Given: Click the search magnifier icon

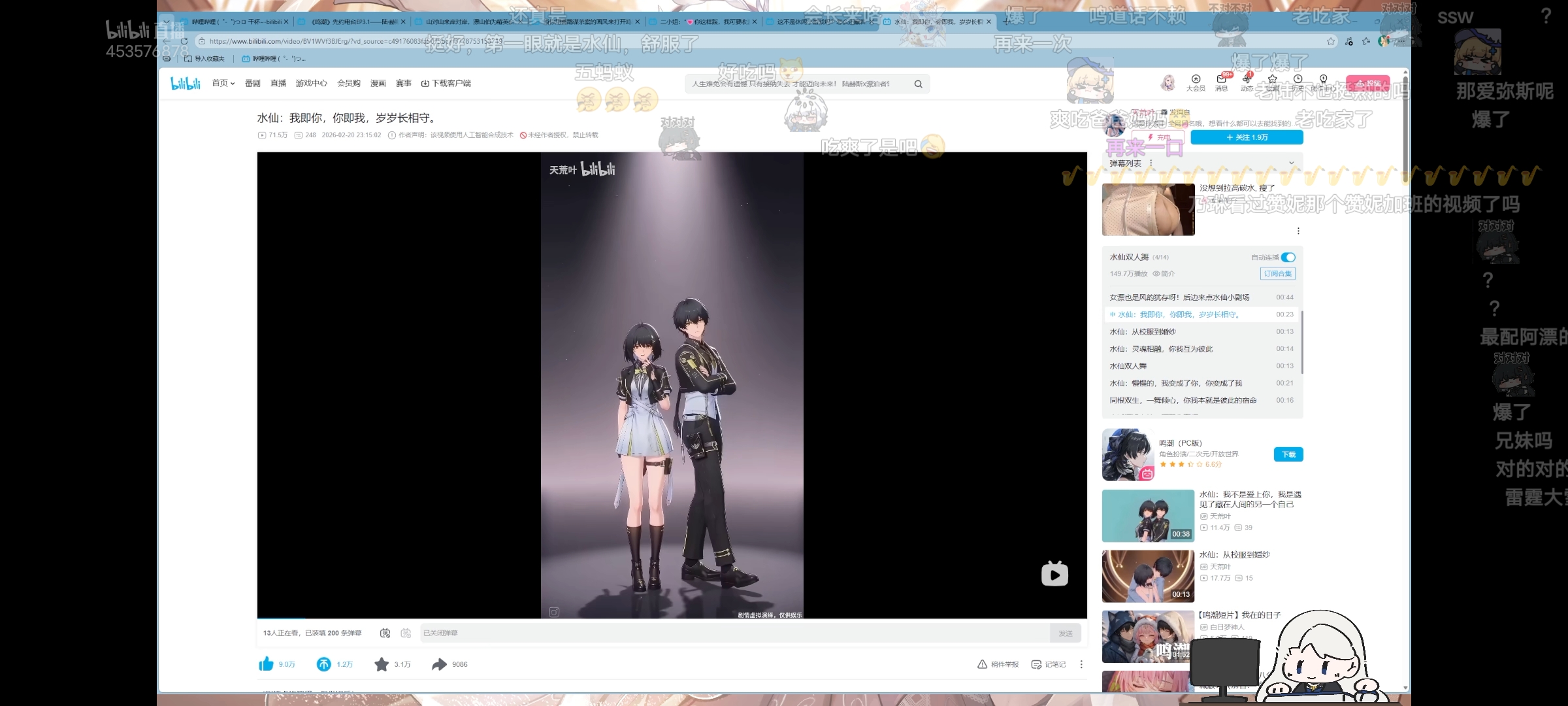Looking at the screenshot, I should pos(918,84).
